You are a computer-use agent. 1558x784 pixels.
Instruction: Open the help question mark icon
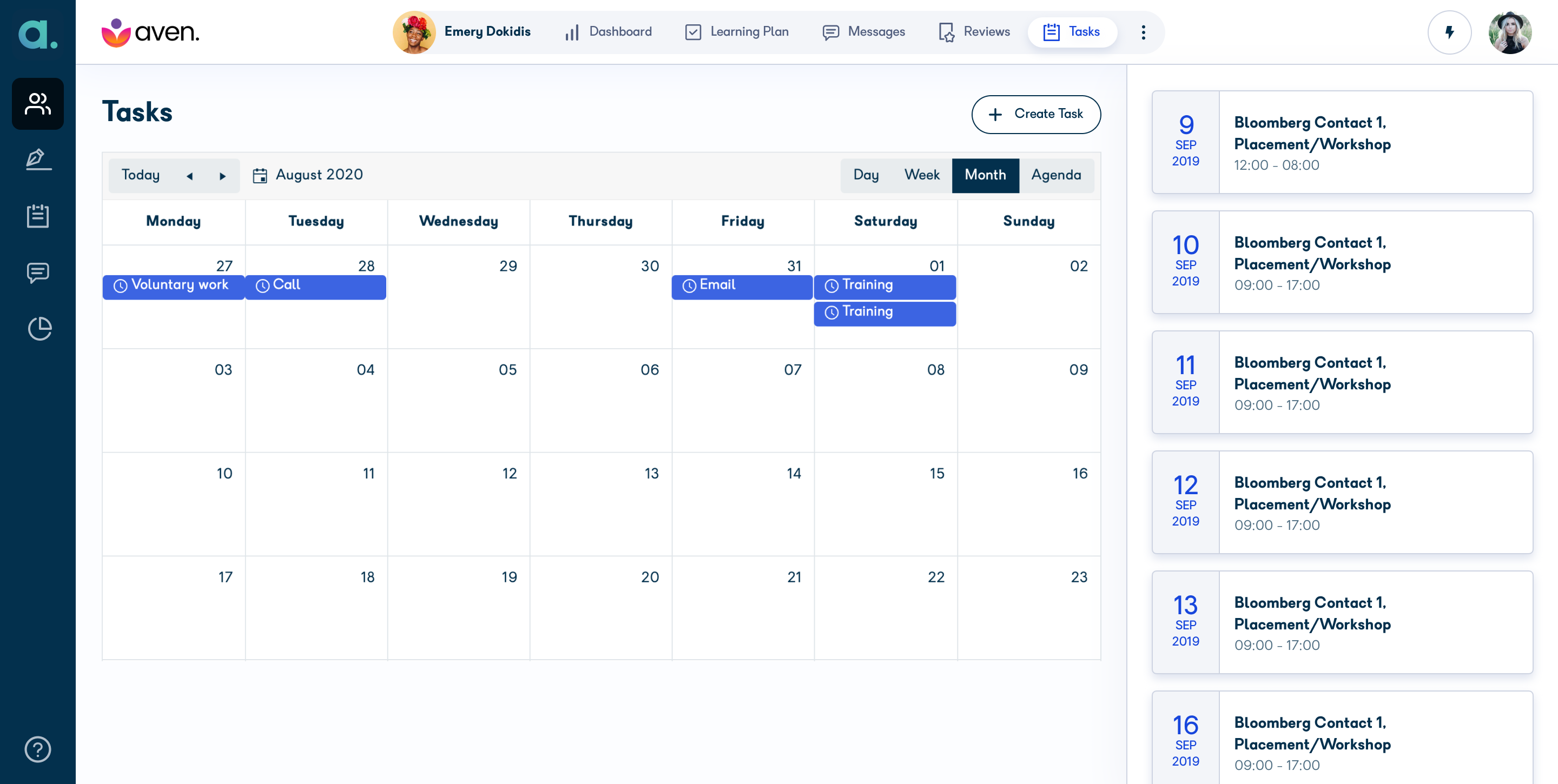coord(37,749)
